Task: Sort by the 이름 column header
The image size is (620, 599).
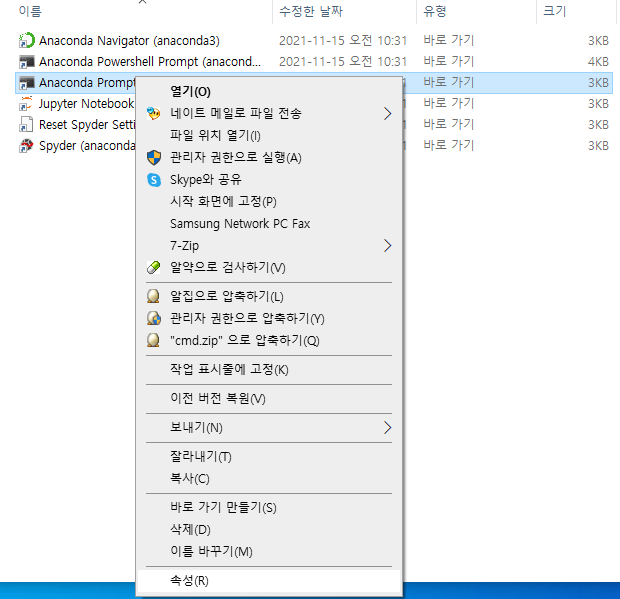Action: (x=30, y=11)
